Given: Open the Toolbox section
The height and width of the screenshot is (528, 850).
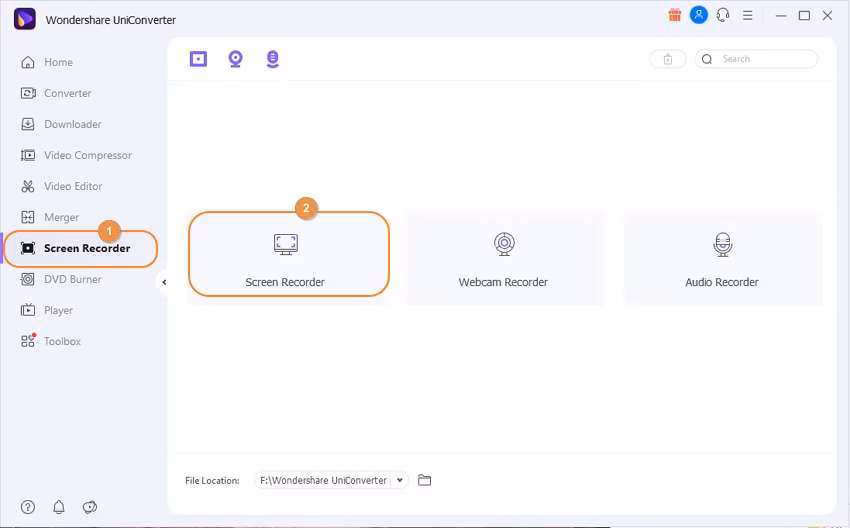Looking at the screenshot, I should pyautogui.click(x=51, y=341).
